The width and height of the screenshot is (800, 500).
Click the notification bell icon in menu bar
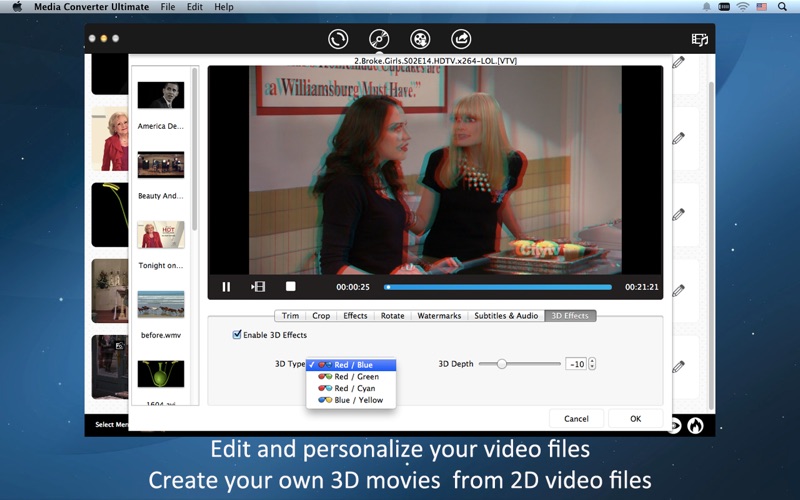click(707, 7)
